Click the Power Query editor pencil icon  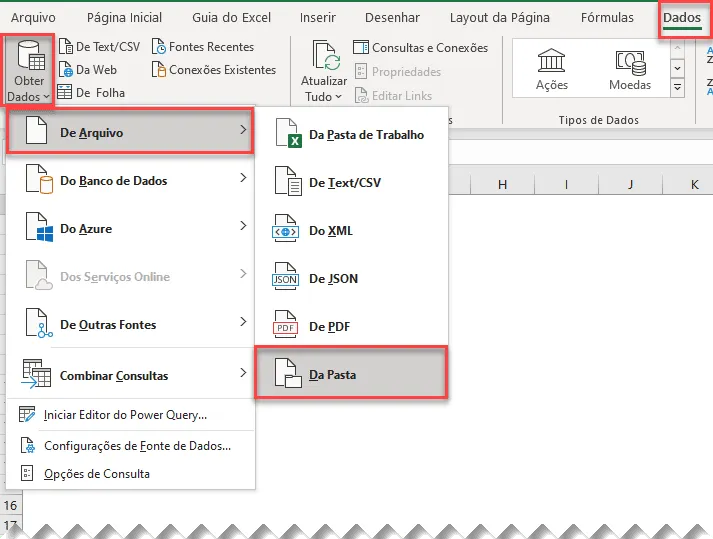coord(27,415)
